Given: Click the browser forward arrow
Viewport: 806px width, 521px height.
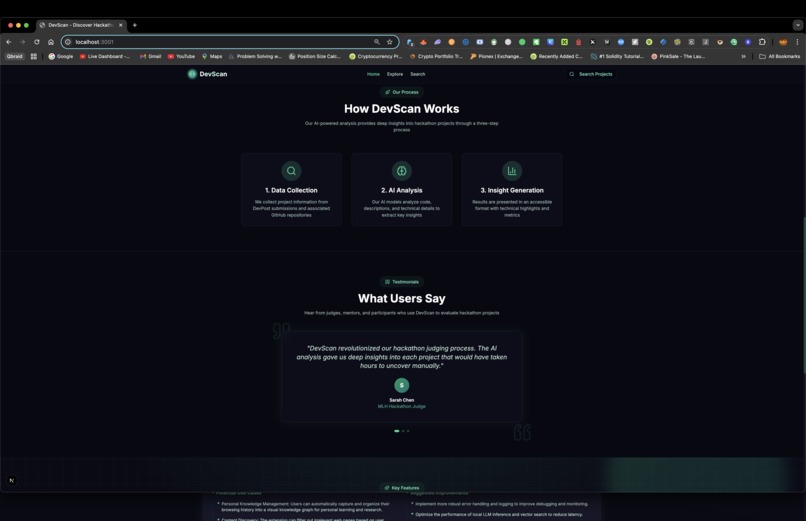Looking at the screenshot, I should 23,42.
